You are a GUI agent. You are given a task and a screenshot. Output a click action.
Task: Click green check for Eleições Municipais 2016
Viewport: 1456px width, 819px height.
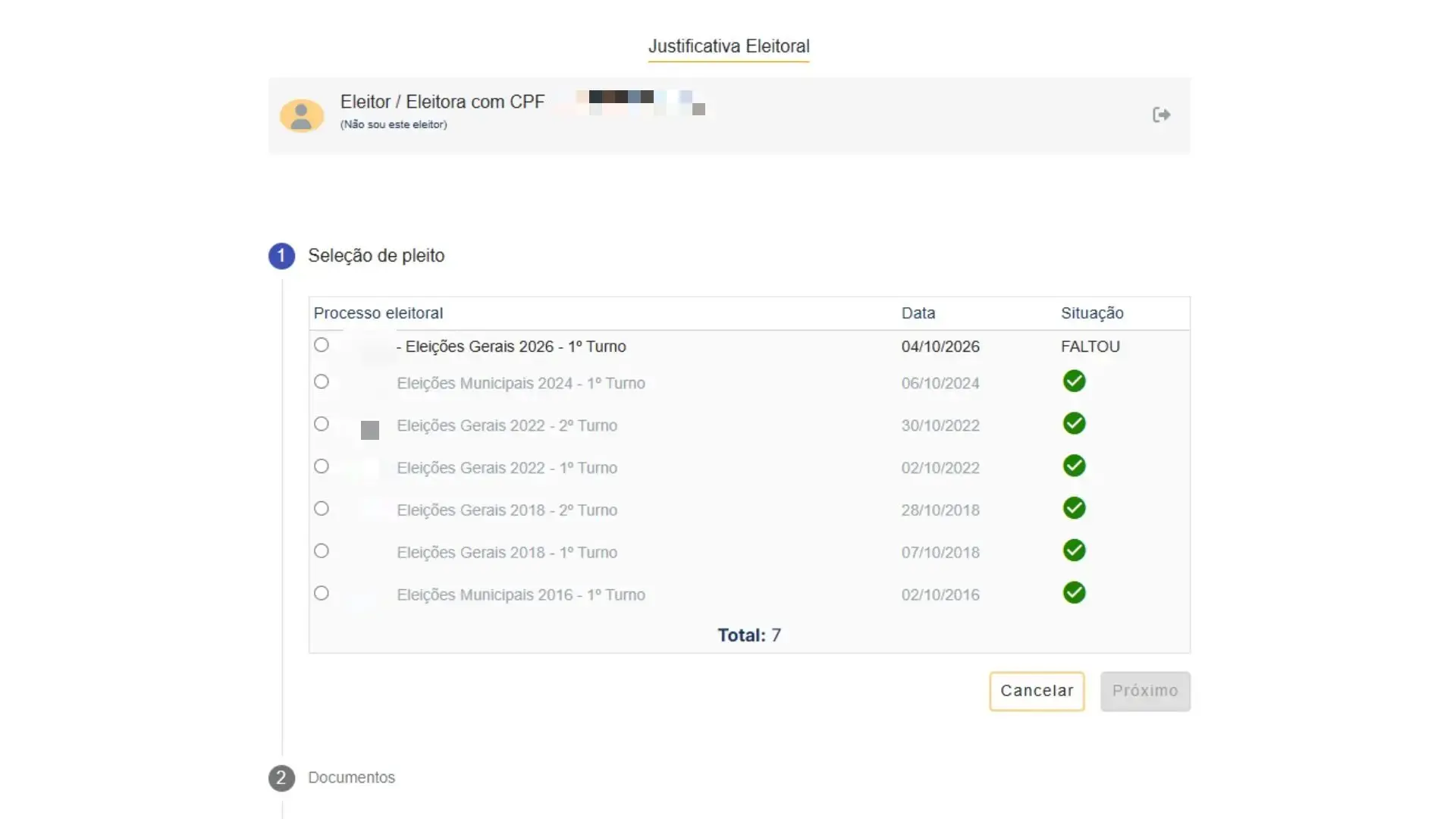[x=1074, y=593]
